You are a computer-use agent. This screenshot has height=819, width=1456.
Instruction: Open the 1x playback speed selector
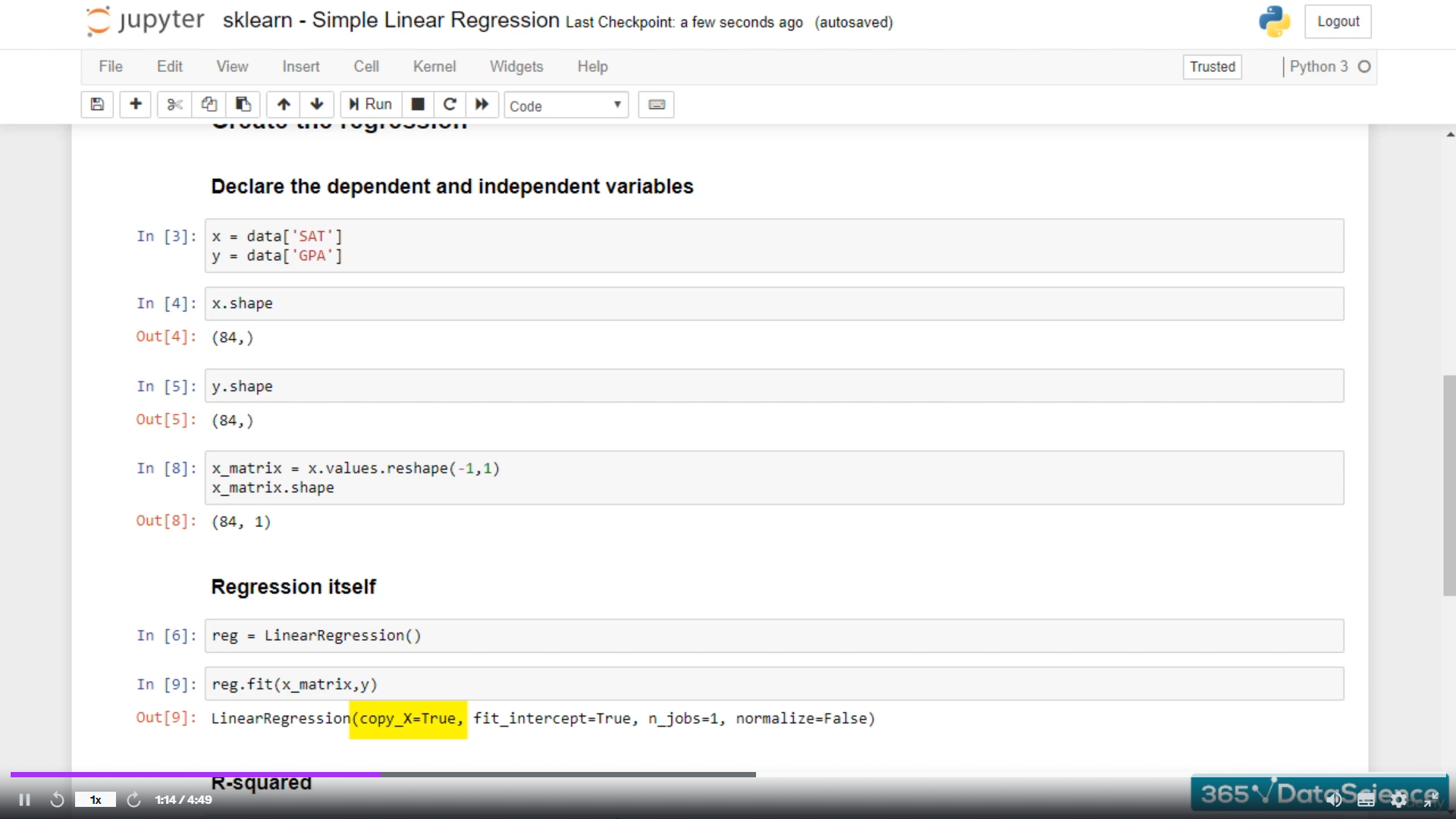pyautogui.click(x=96, y=799)
